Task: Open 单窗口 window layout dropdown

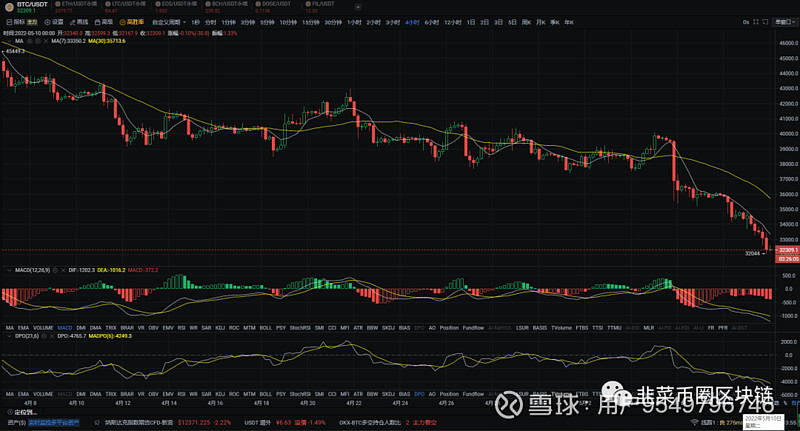Action: [x=785, y=22]
